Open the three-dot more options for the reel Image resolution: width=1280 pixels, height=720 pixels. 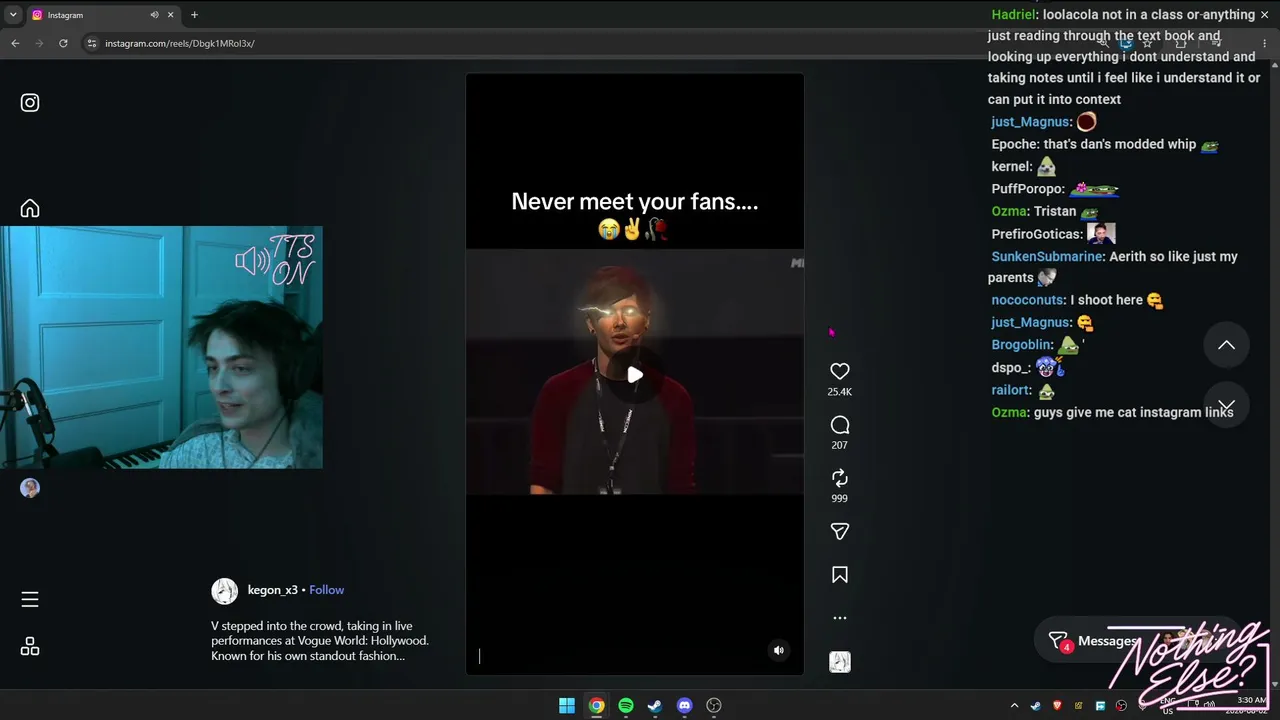840,618
